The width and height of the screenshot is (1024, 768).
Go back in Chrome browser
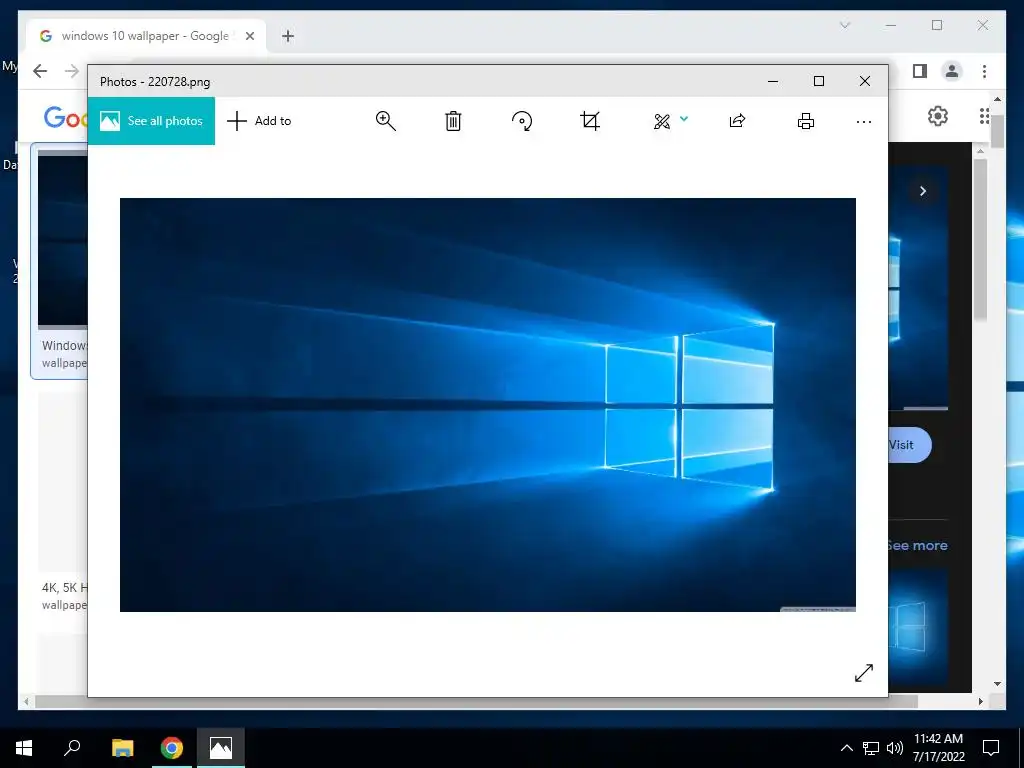(40, 71)
